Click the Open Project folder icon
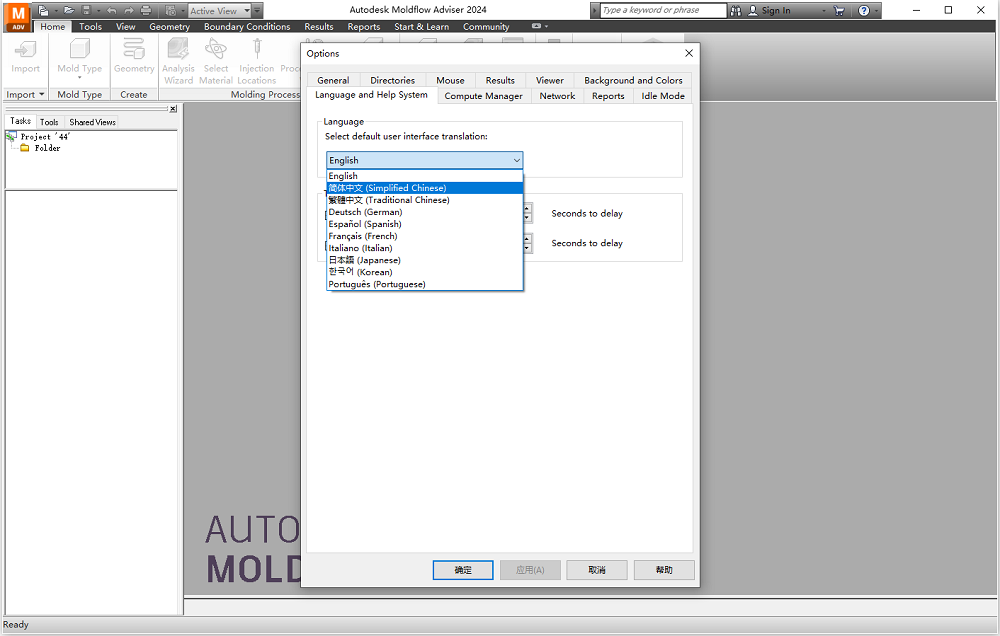 69,10
